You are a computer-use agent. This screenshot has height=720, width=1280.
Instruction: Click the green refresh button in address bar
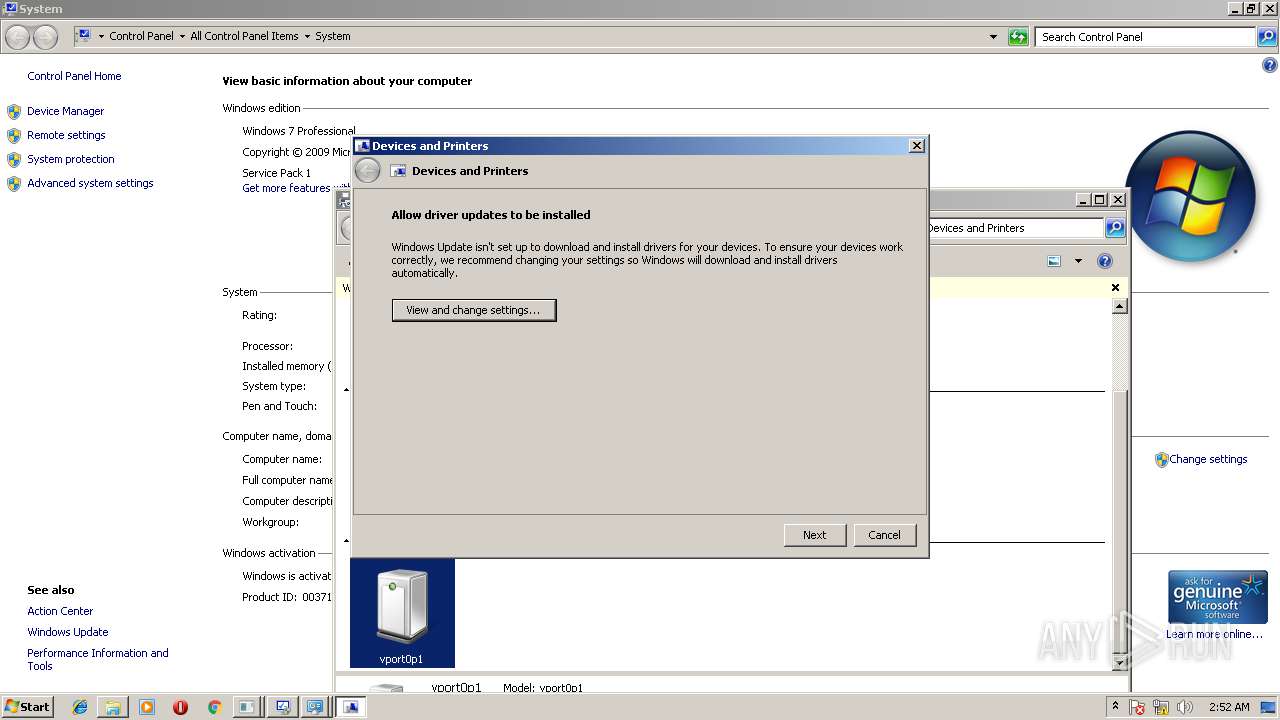pos(1018,37)
